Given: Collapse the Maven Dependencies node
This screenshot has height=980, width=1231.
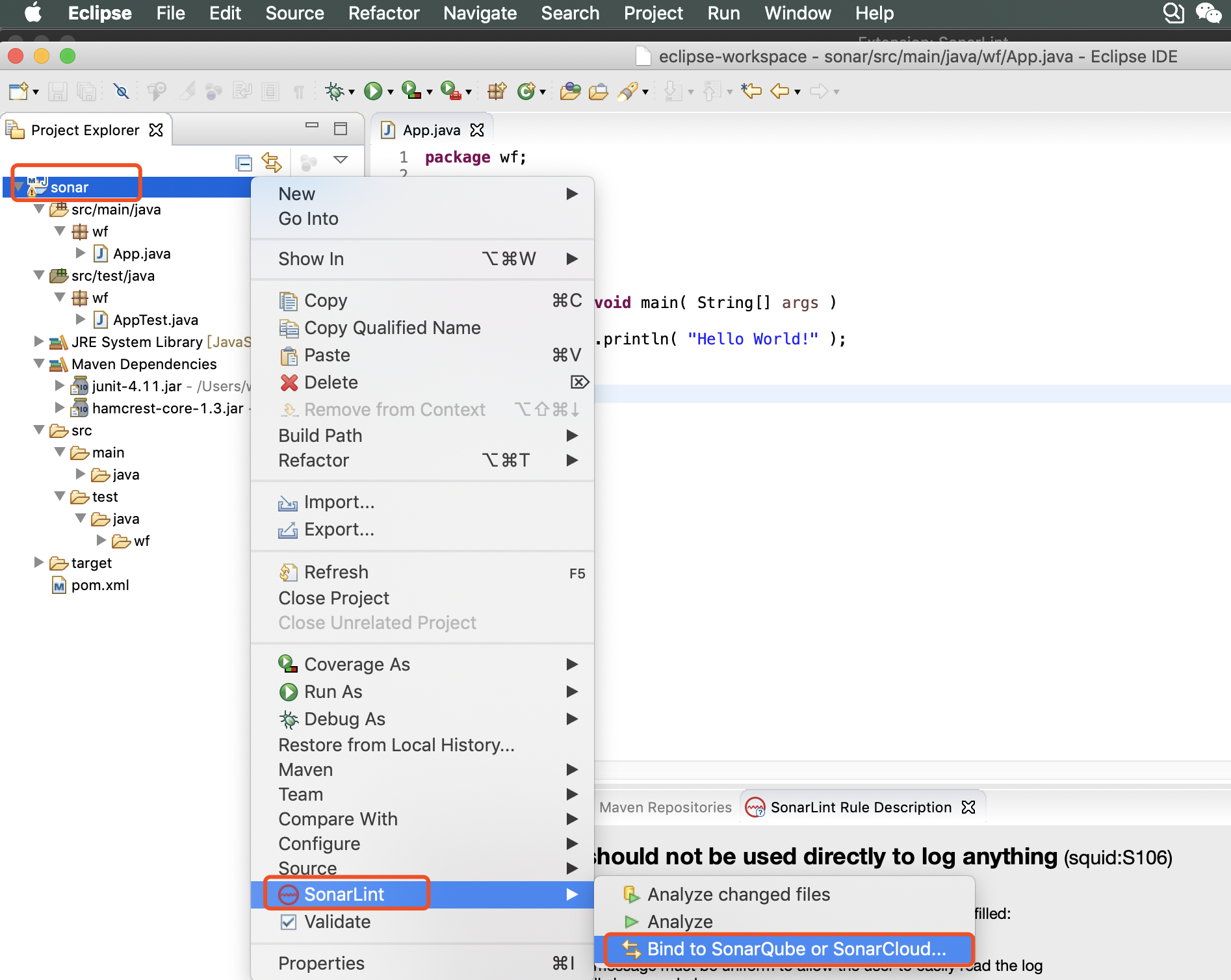Looking at the screenshot, I should point(38,364).
